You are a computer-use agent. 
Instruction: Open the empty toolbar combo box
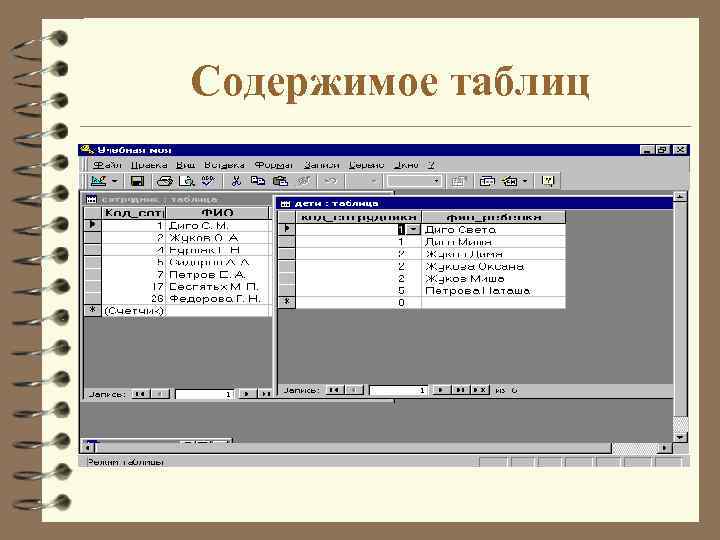tap(414, 181)
